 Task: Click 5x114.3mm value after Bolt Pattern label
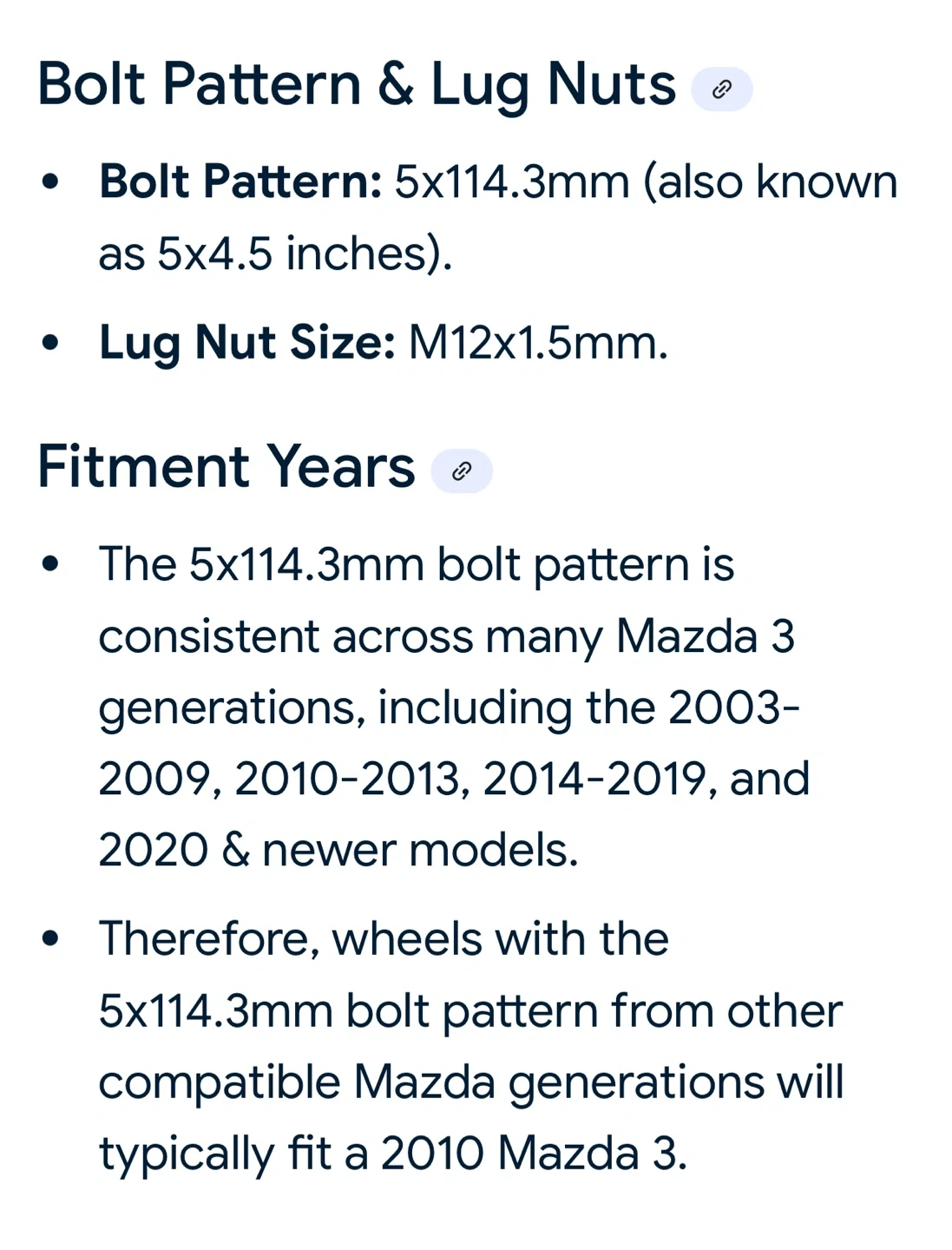511,182
